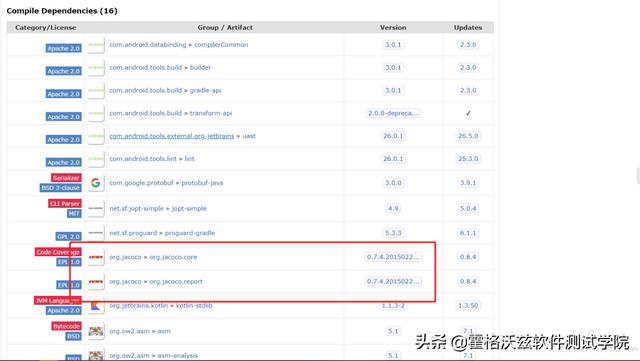
Task: Open the com.android.databinding group link
Action: [148, 45]
